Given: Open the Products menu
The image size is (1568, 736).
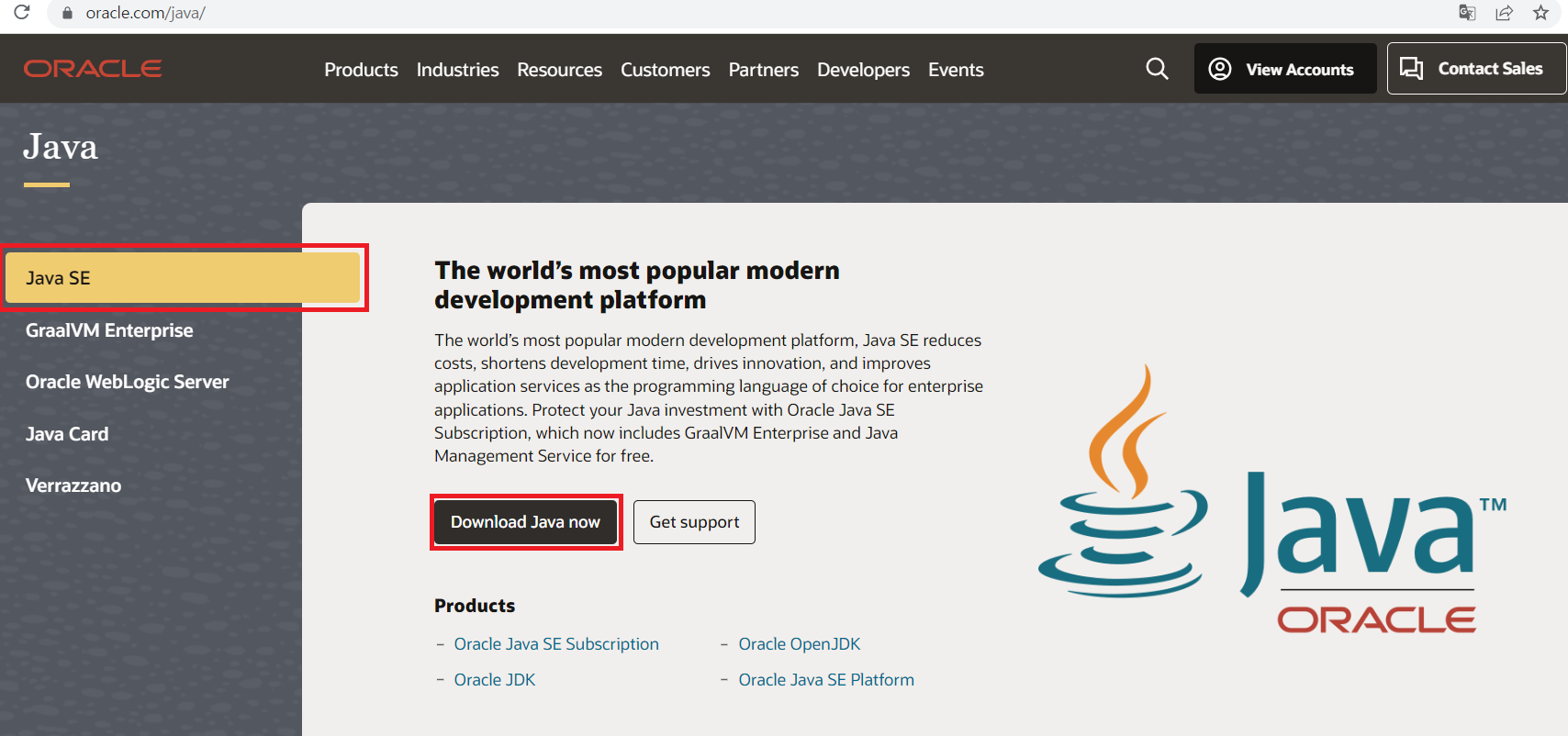Looking at the screenshot, I should pos(361,70).
